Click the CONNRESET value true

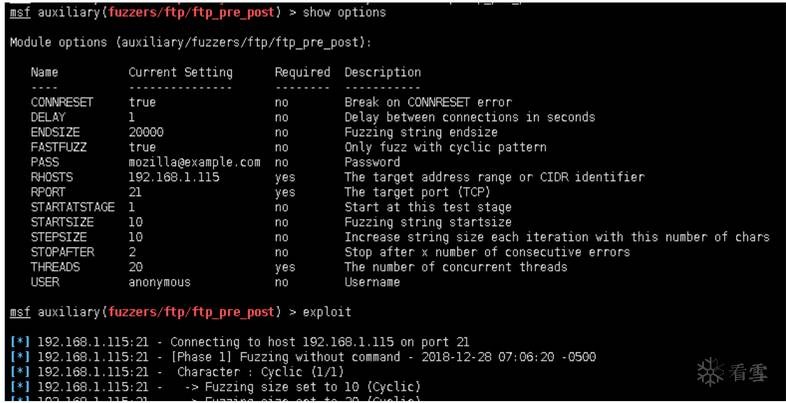point(142,102)
